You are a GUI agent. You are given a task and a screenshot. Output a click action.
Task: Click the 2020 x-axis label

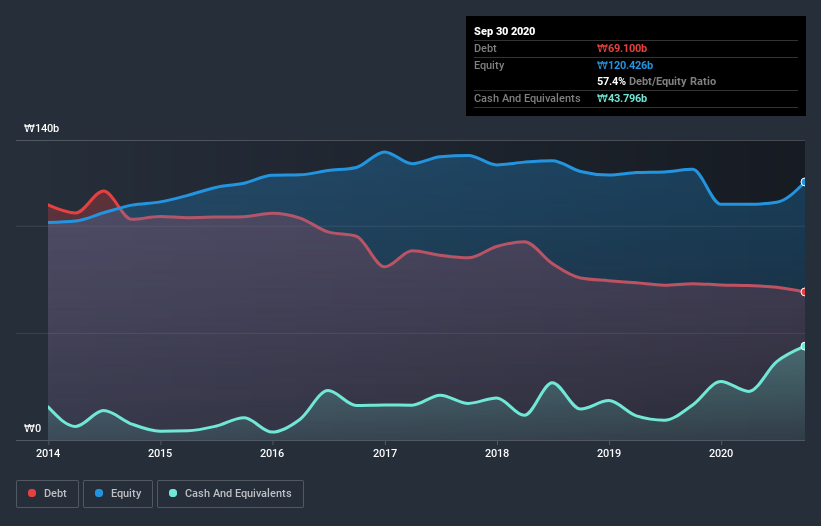point(721,453)
